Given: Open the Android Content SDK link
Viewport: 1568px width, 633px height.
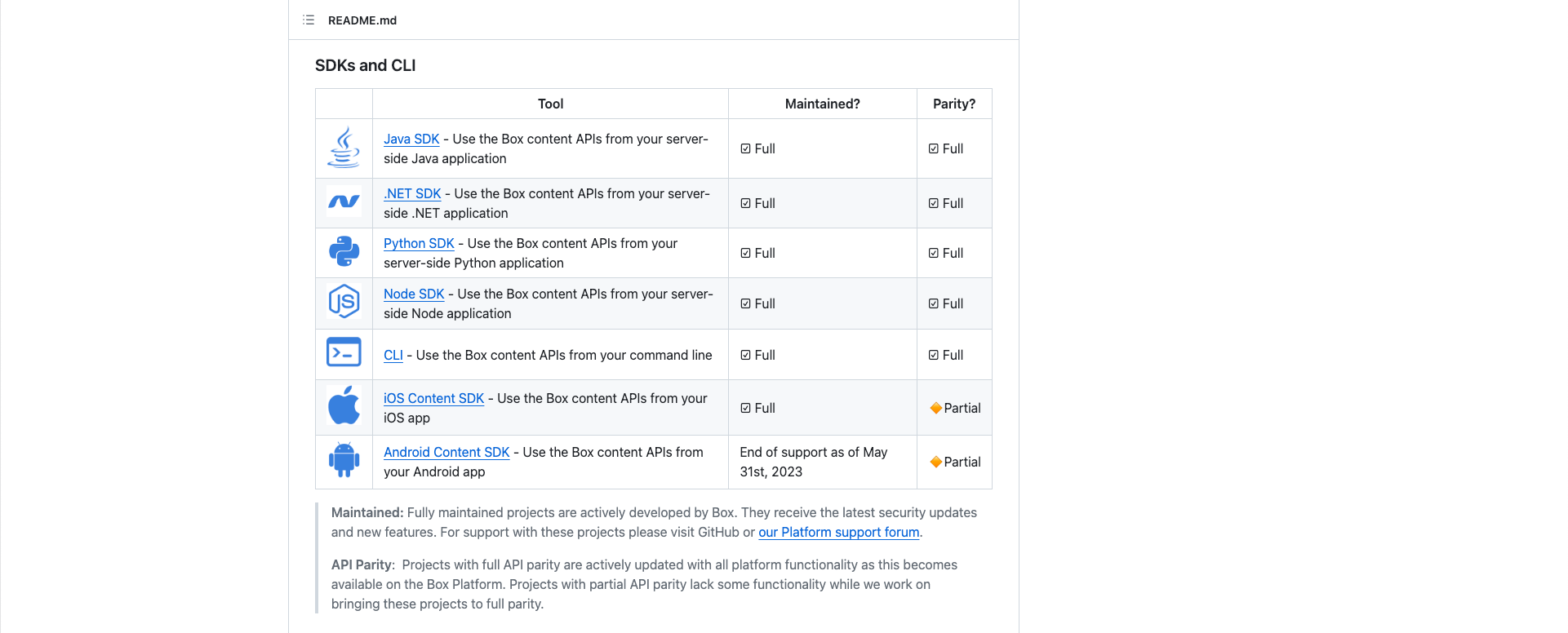Looking at the screenshot, I should pyautogui.click(x=446, y=453).
